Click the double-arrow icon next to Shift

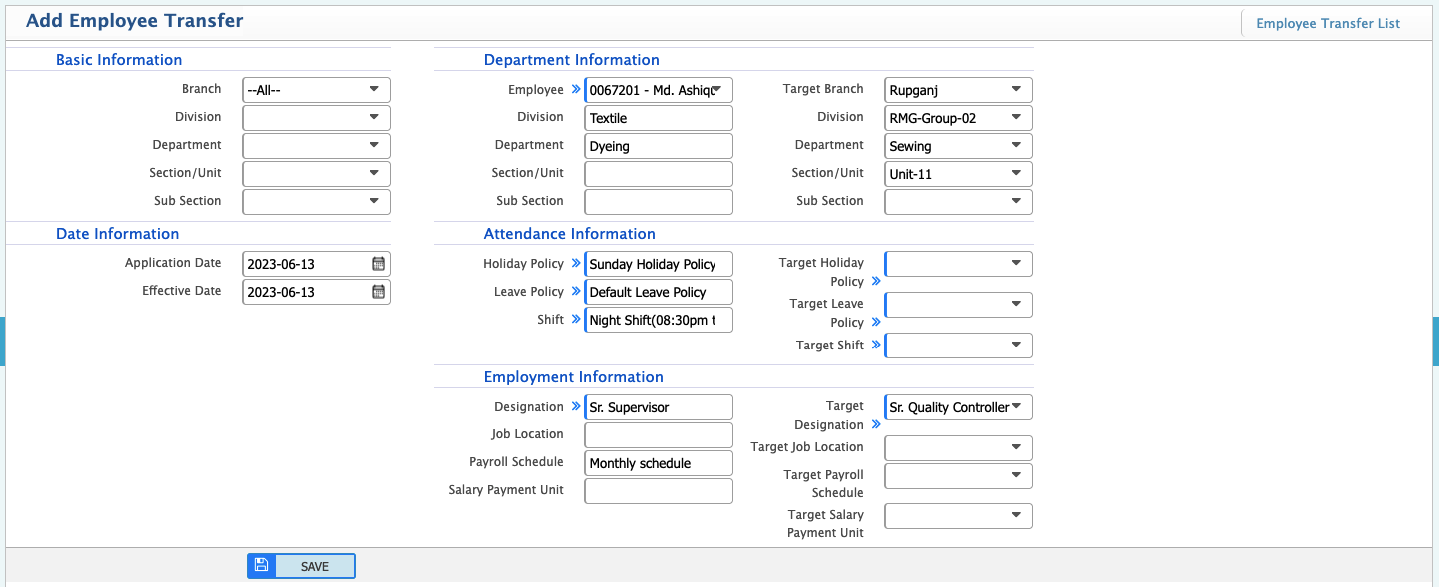click(x=575, y=320)
